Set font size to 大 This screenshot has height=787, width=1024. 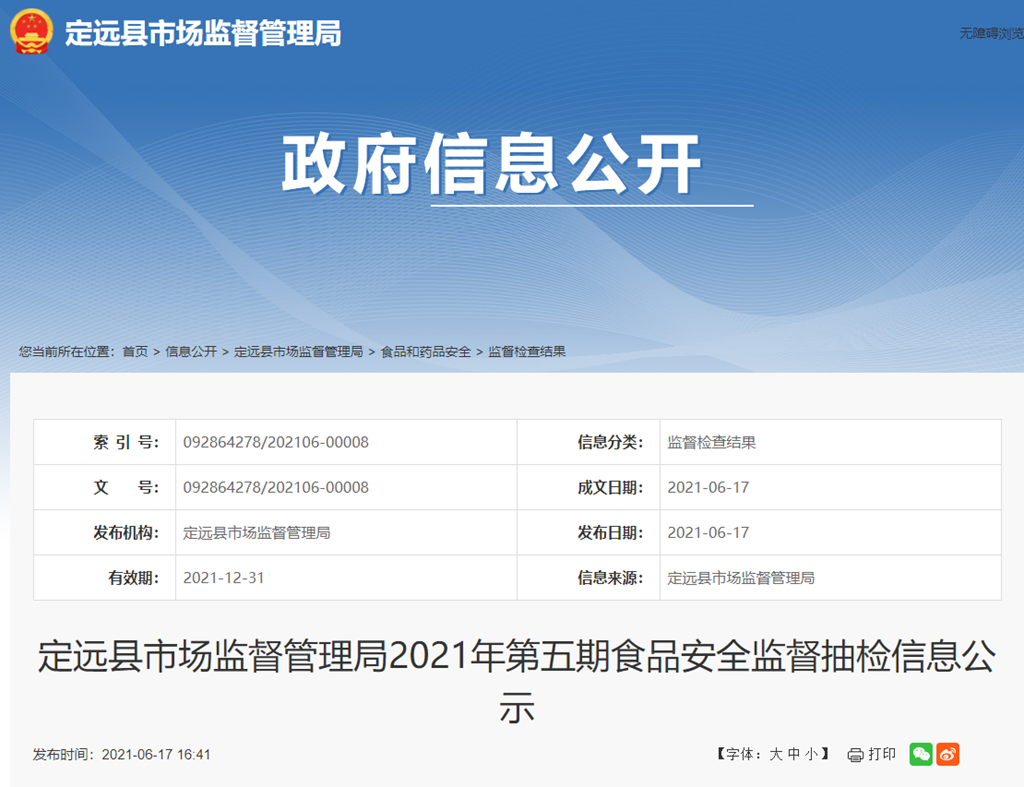click(x=776, y=754)
